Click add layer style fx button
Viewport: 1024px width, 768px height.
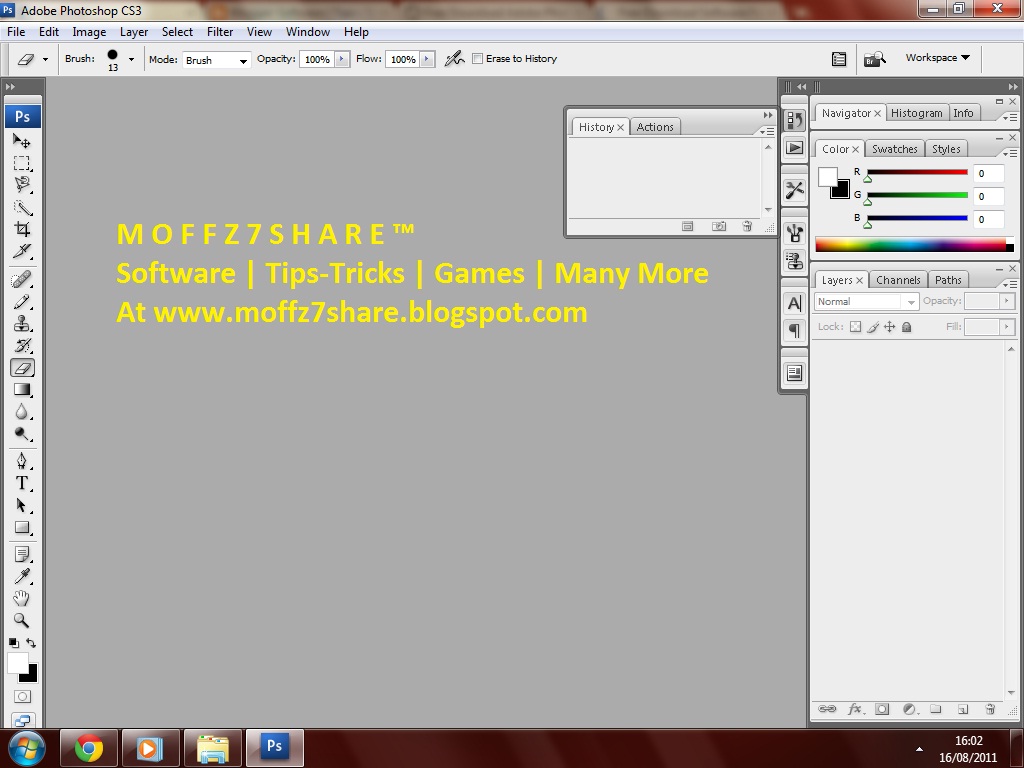point(855,709)
